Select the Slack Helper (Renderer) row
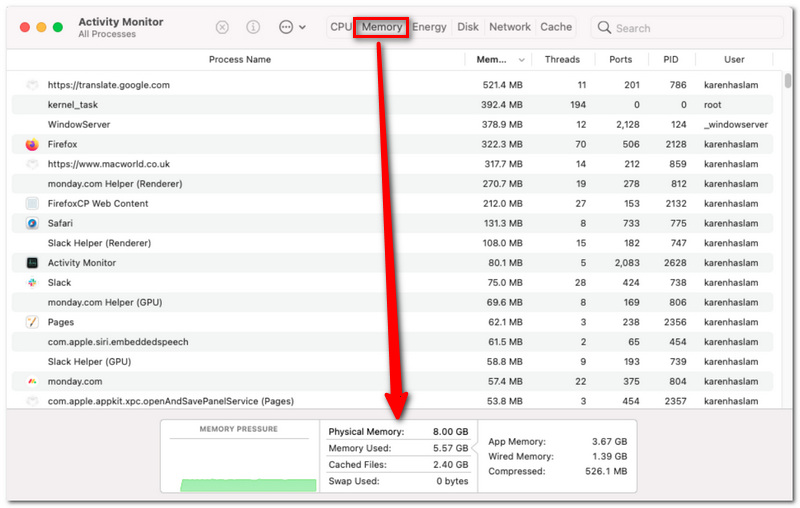This screenshot has width=800, height=508. pyautogui.click(x=392, y=243)
